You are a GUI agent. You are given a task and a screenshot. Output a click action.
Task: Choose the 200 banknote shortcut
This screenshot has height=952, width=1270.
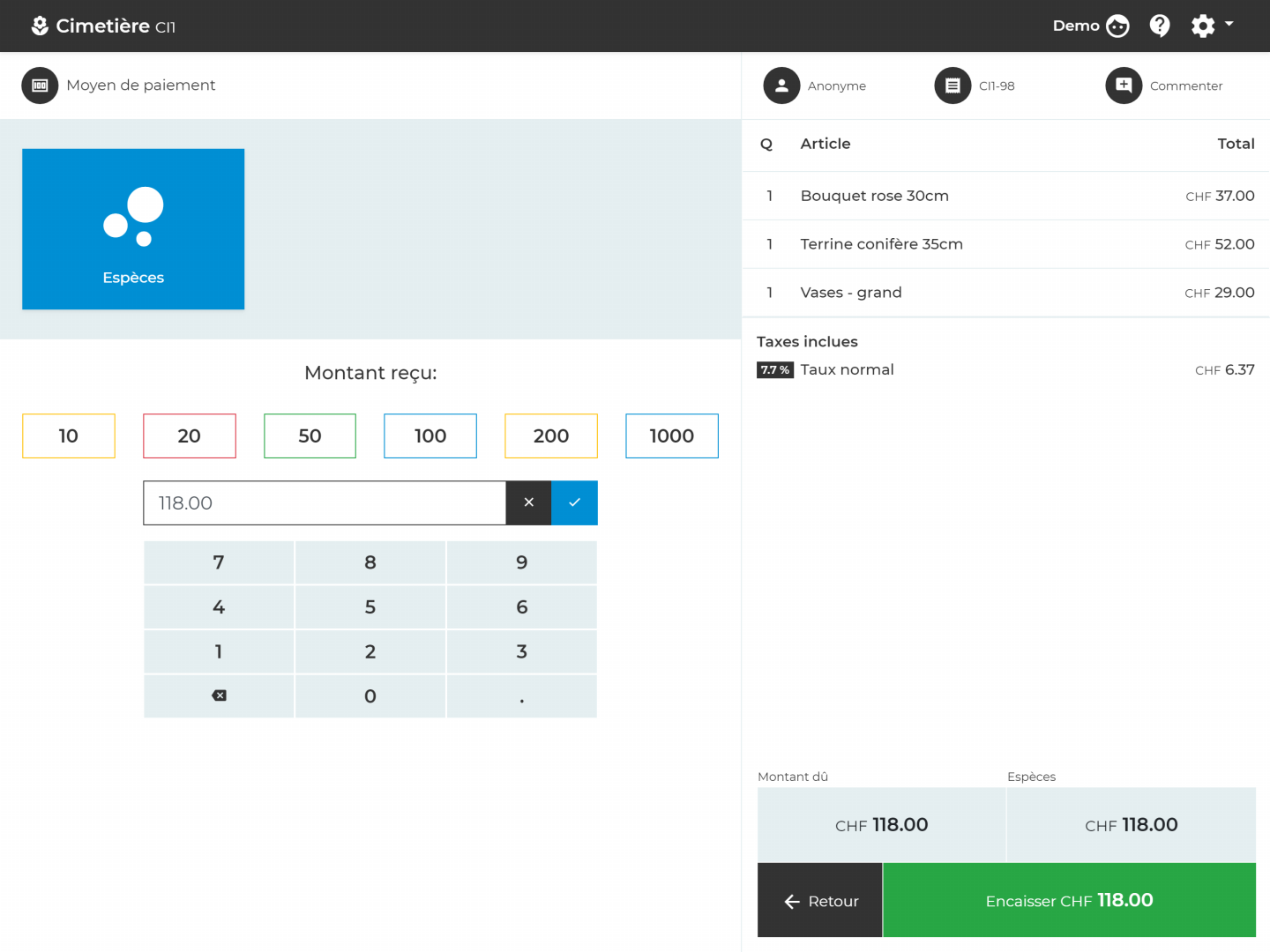pos(551,435)
